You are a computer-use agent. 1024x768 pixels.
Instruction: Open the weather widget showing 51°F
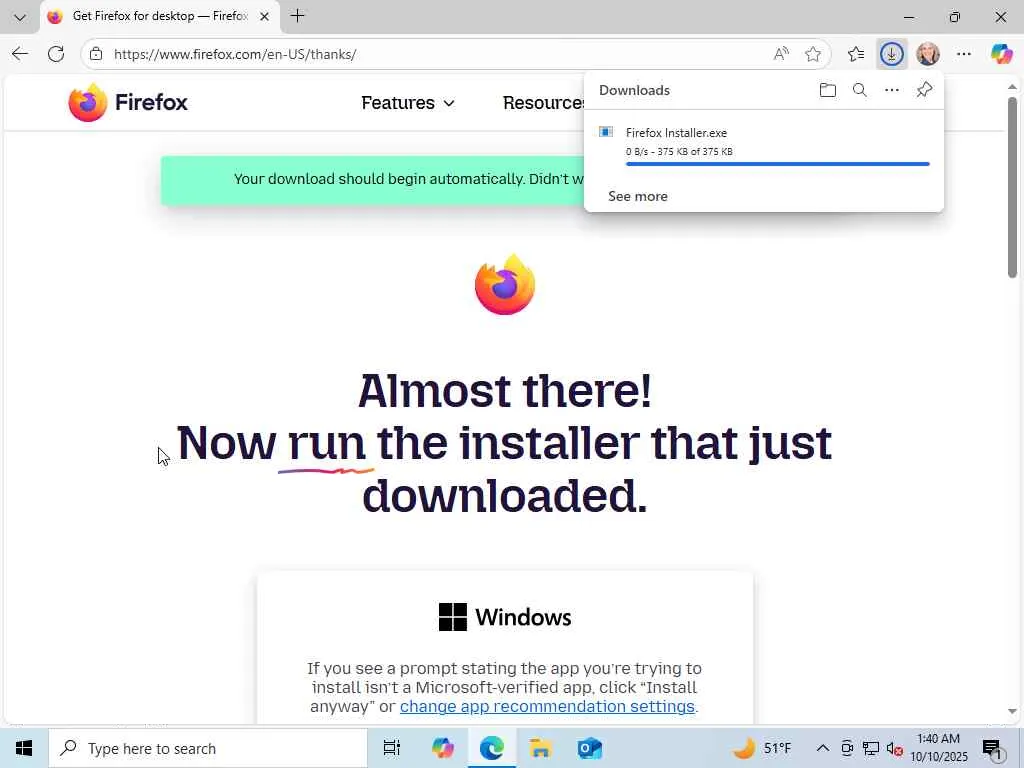[x=761, y=748]
